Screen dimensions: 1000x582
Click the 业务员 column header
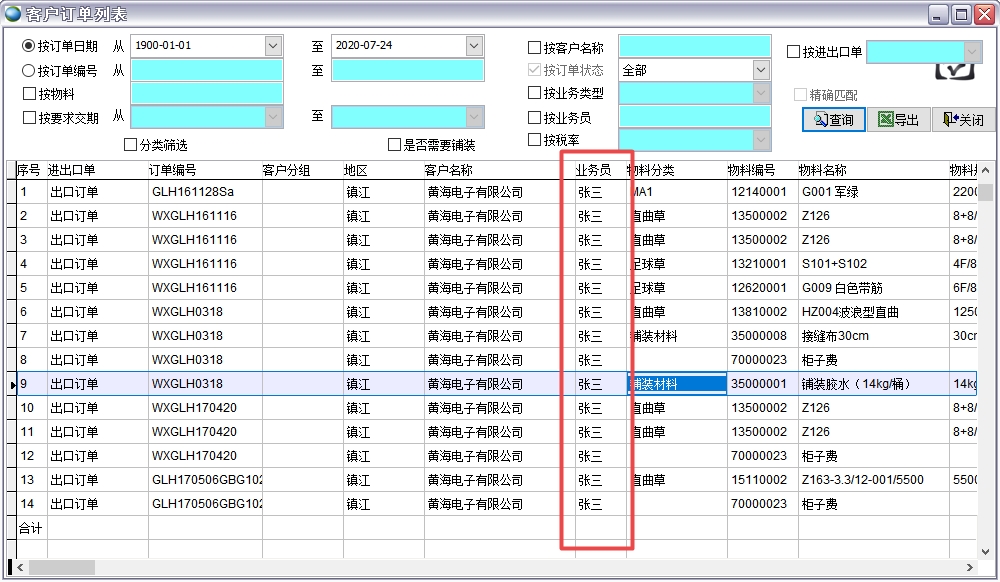(593, 170)
